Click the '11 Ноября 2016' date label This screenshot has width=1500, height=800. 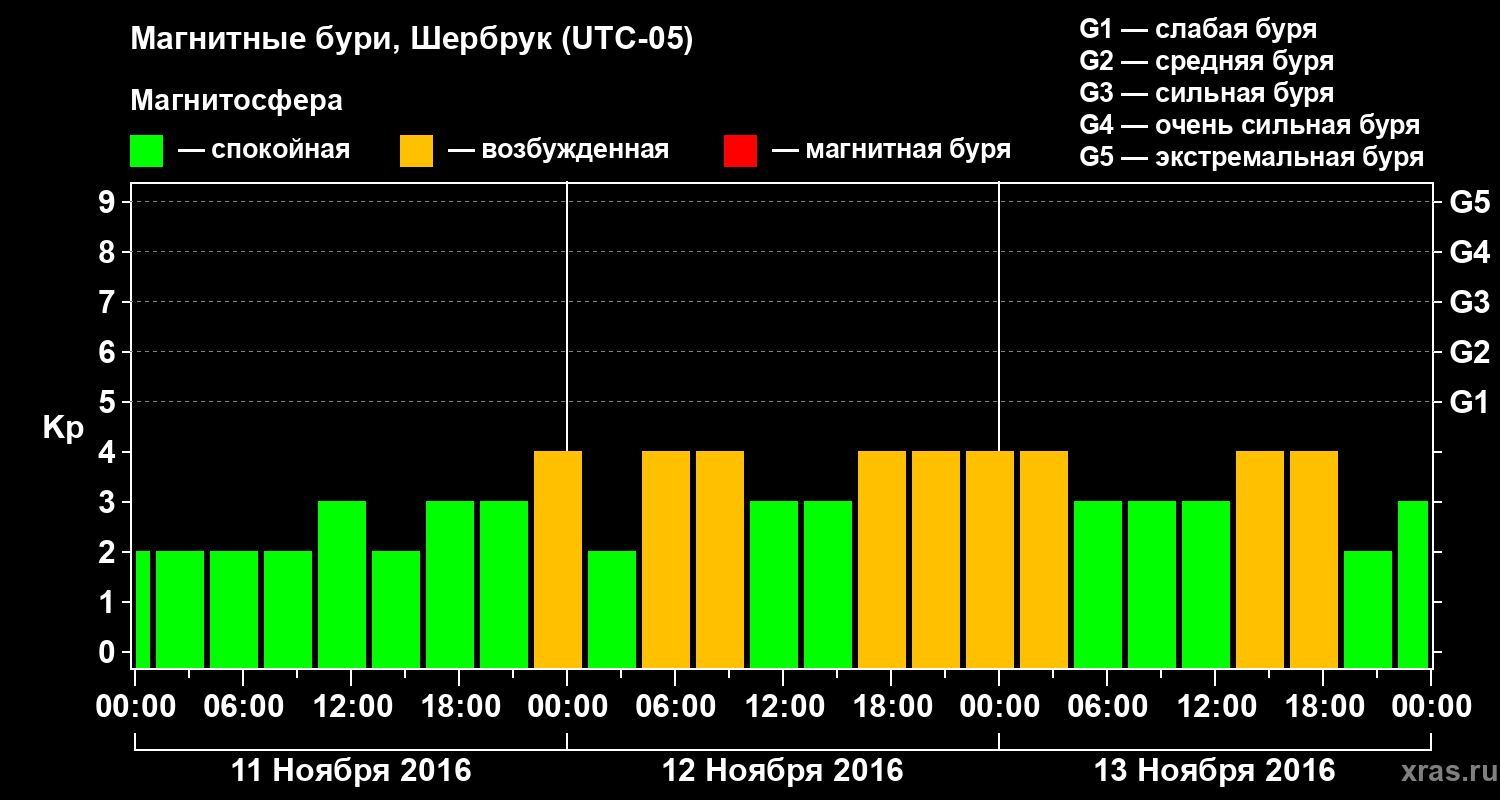(x=351, y=771)
